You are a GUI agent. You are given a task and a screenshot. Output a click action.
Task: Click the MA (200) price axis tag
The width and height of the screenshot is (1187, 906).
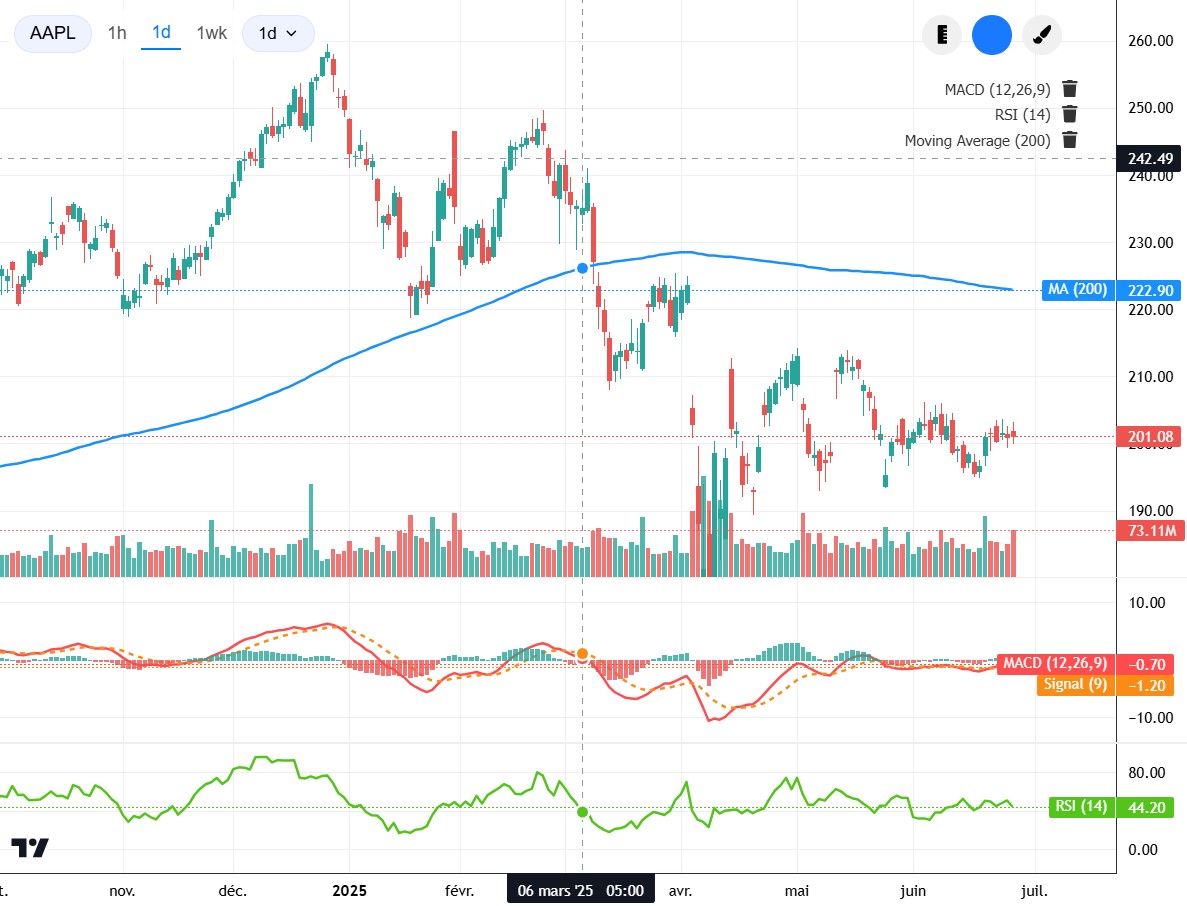pos(1078,290)
